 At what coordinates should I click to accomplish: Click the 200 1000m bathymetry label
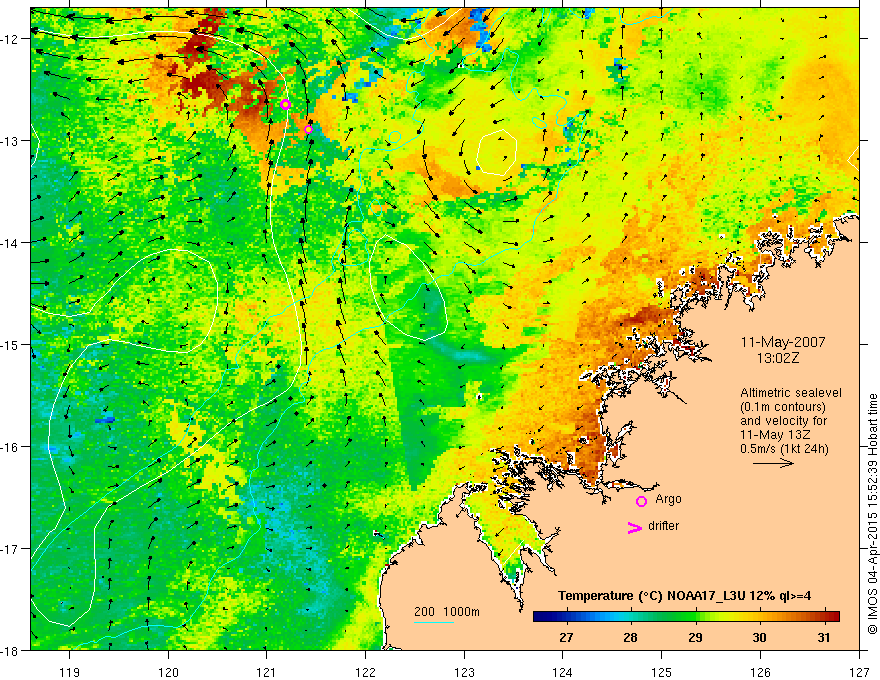tap(447, 612)
